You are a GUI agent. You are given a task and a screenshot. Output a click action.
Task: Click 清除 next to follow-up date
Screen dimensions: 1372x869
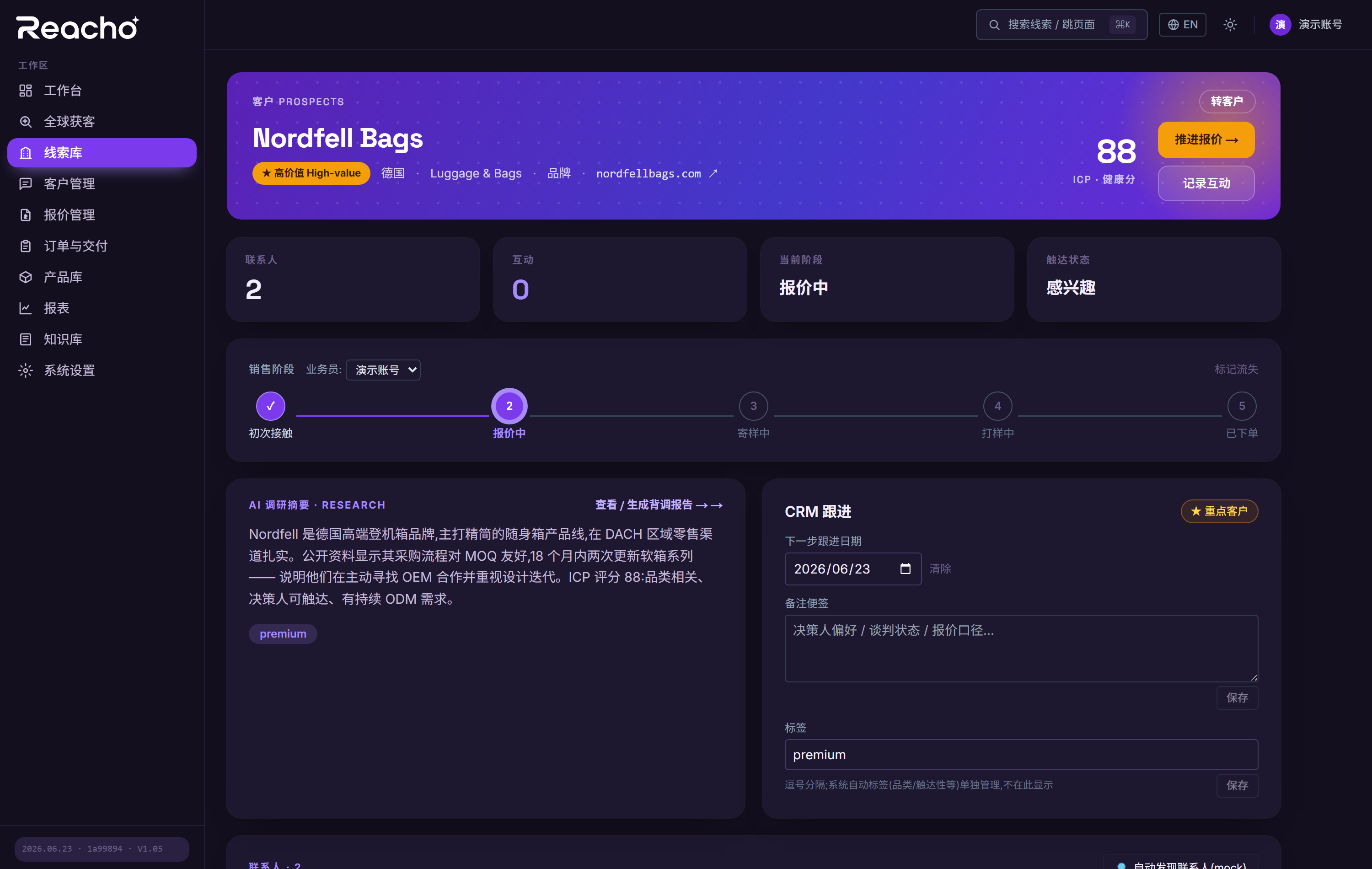click(940, 569)
